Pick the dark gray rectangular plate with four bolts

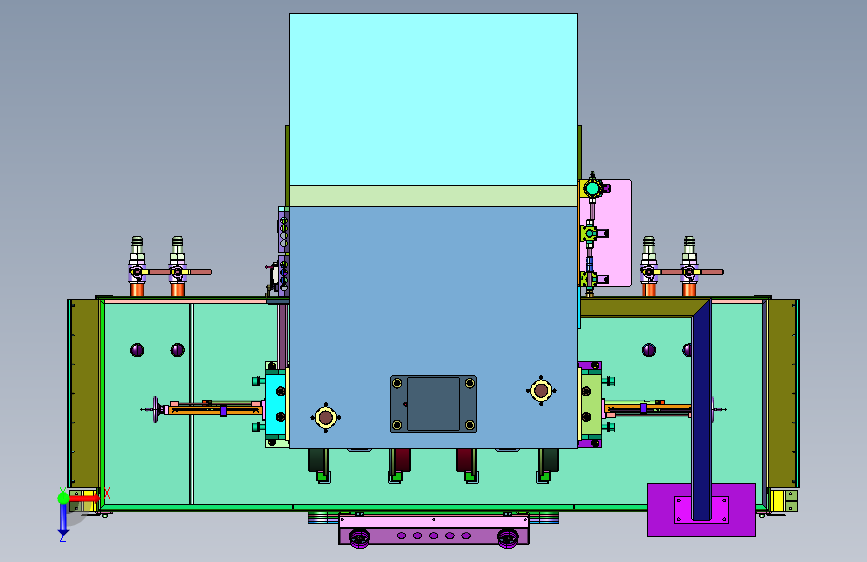pos(434,404)
